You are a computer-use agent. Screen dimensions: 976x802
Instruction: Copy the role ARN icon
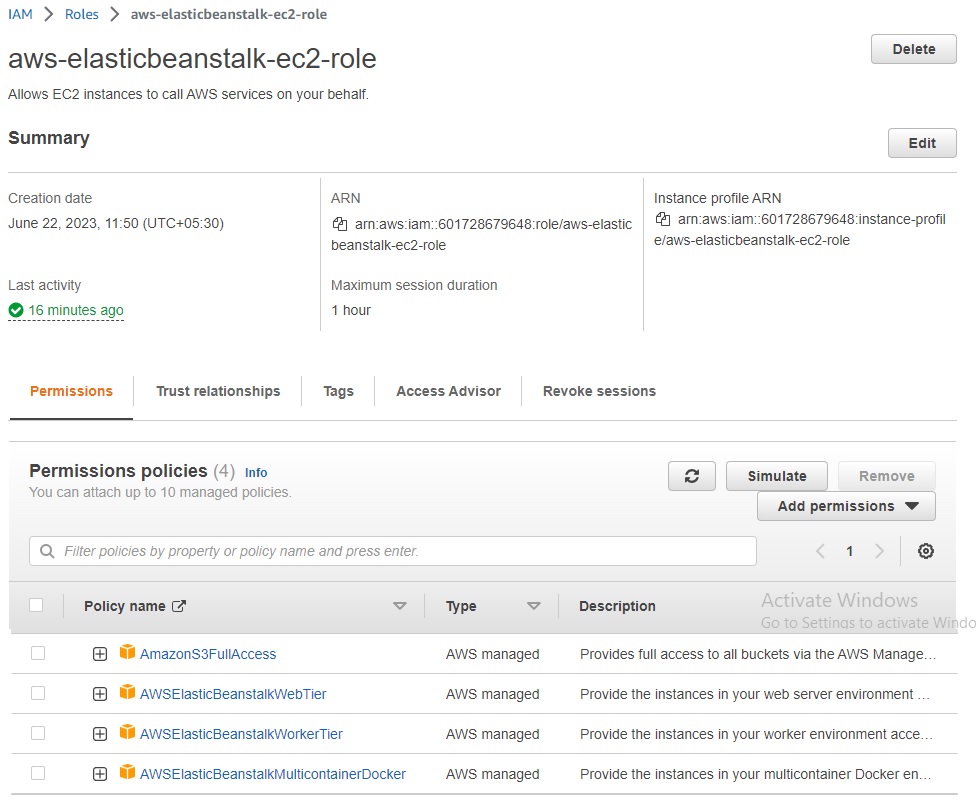click(339, 224)
